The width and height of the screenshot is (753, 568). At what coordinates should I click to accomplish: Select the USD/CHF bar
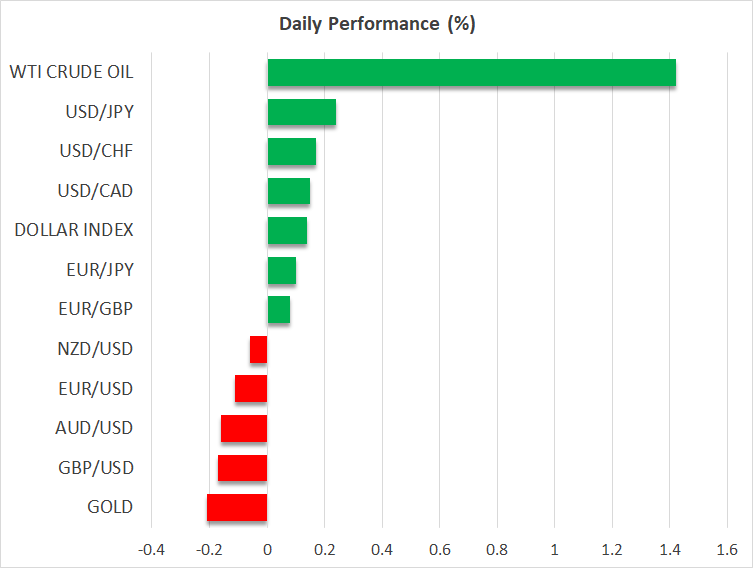pos(291,152)
